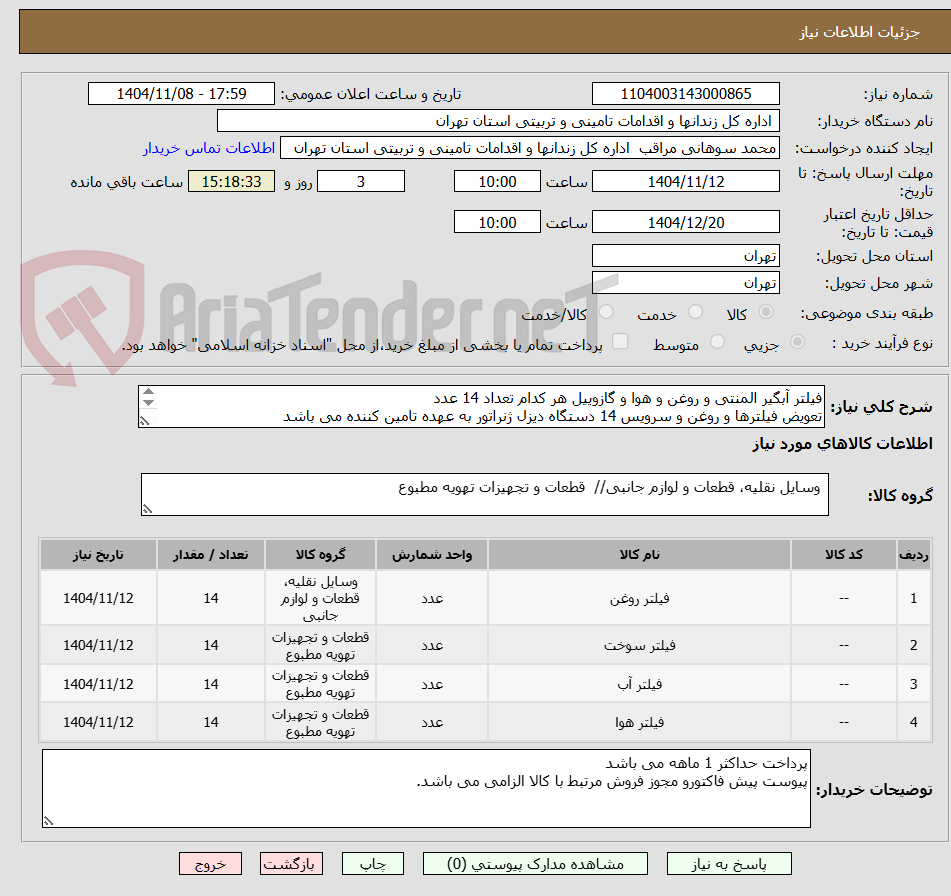Click the خروج exit button
This screenshot has width=951, height=896.
coord(210,864)
